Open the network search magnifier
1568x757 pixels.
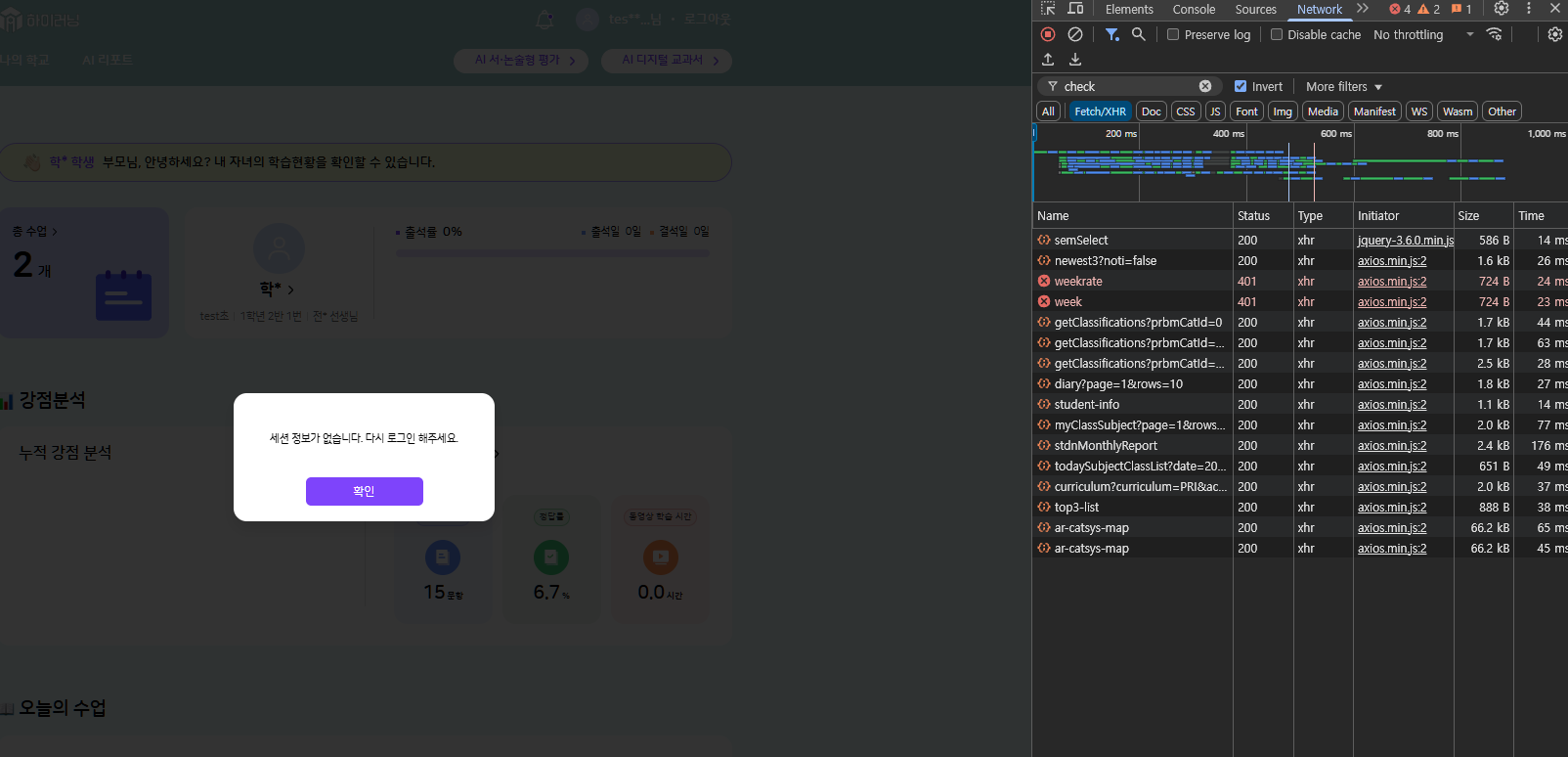pyautogui.click(x=1138, y=34)
